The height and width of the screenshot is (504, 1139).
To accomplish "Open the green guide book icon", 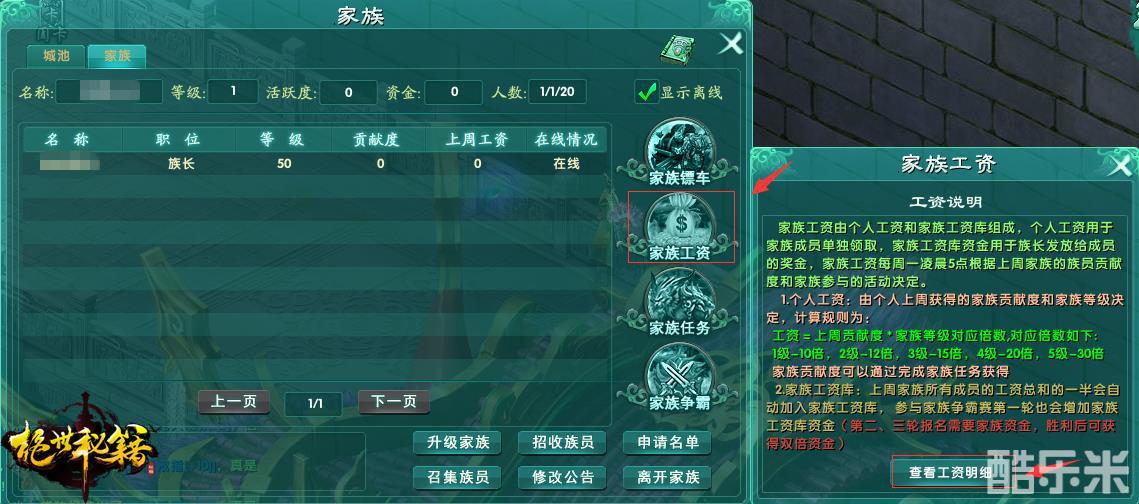I will click(677, 49).
